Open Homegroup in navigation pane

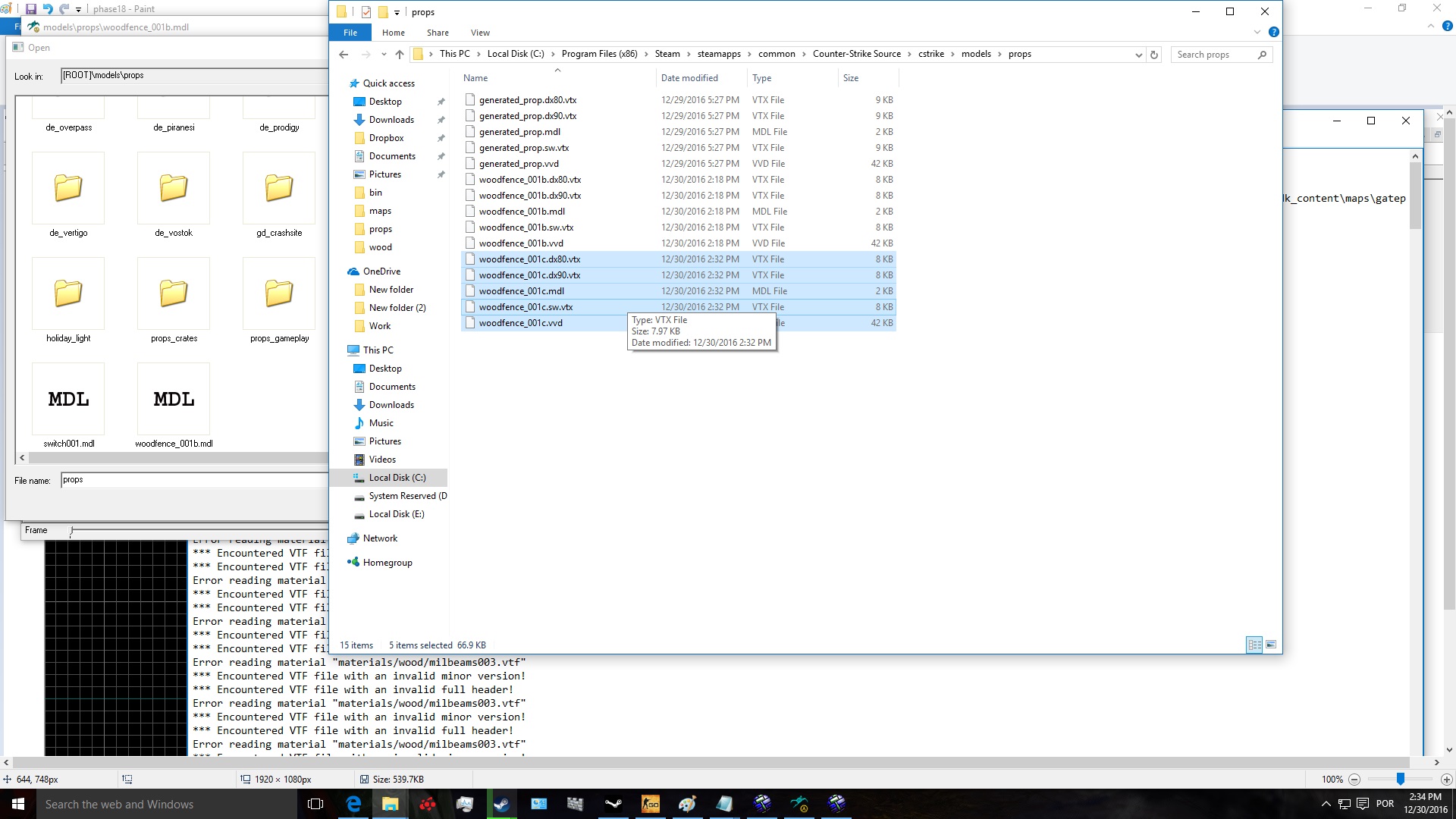coord(388,563)
